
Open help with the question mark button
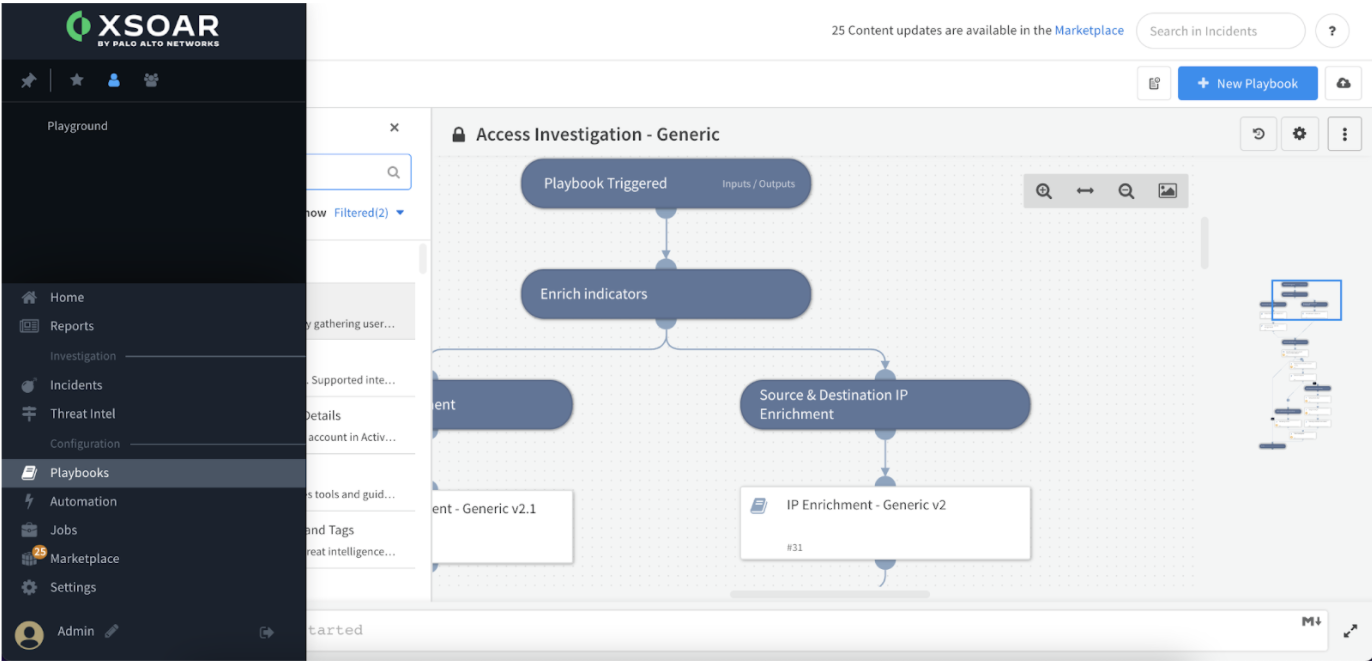pos(1332,31)
